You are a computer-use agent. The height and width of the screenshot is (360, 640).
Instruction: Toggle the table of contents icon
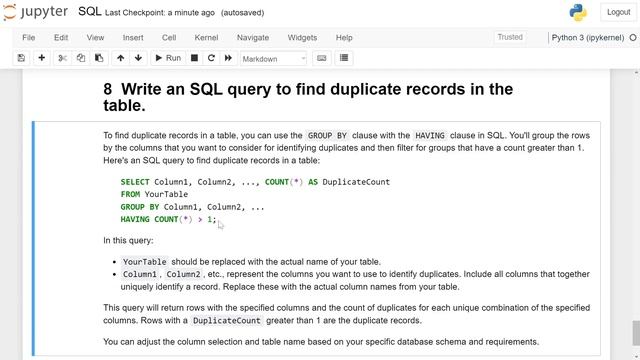344,58
